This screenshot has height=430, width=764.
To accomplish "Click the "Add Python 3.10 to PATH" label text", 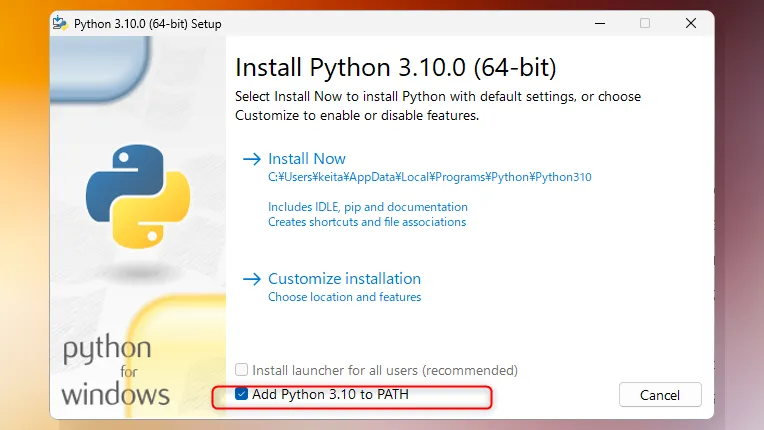I will coord(330,395).
